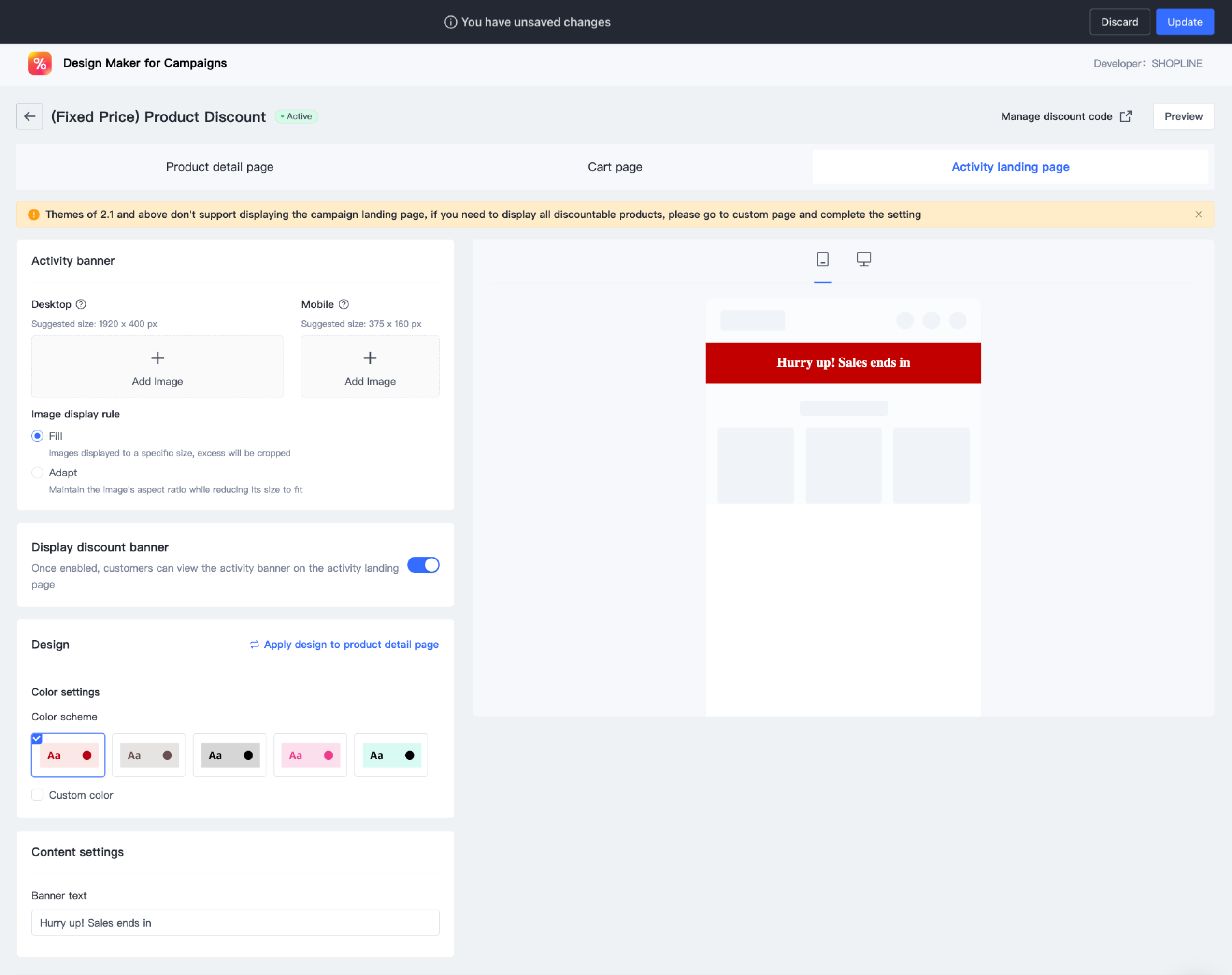The width and height of the screenshot is (1232, 975).
Task: Switch to the Cart page tab
Action: [x=615, y=167]
